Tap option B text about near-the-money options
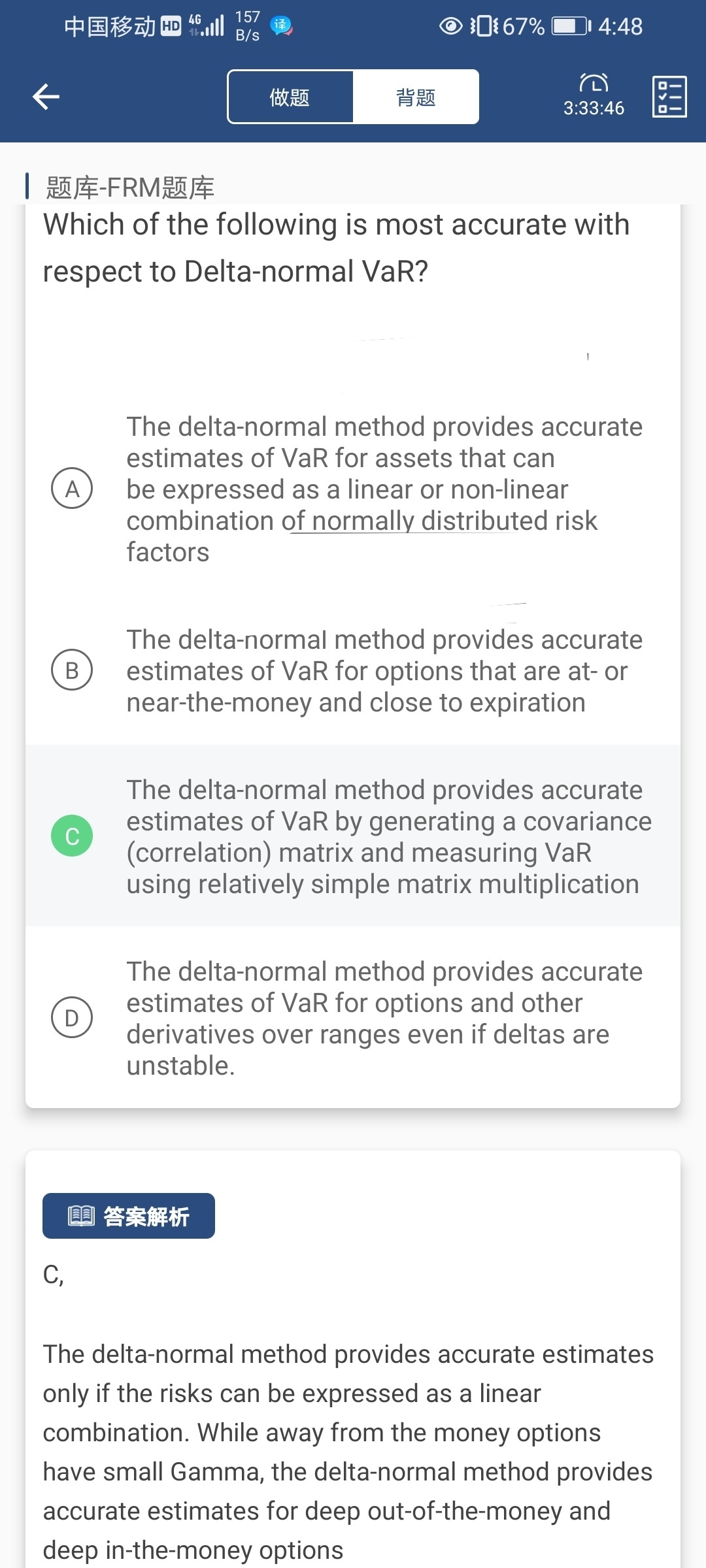This screenshot has width=706, height=1568. (x=377, y=671)
